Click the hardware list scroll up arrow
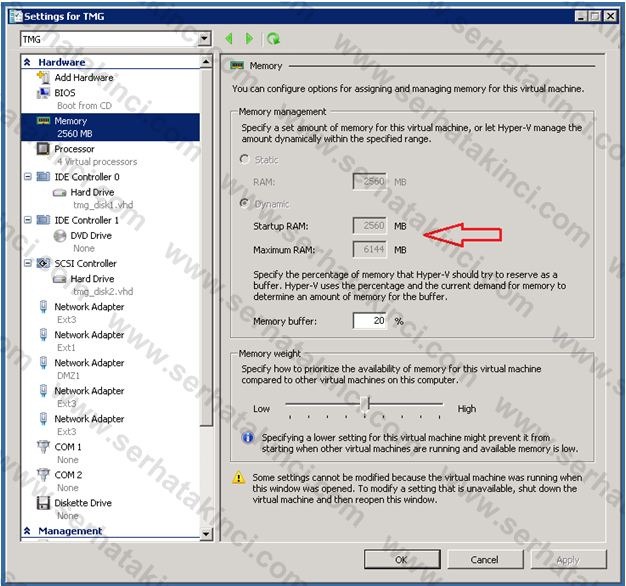Screen dimensions: 626x586 [206, 62]
